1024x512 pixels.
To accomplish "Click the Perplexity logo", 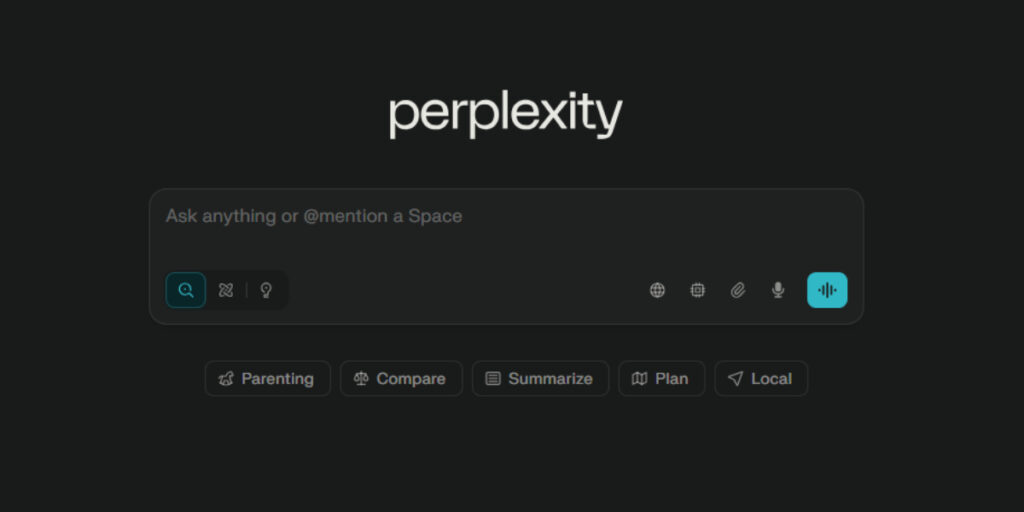I will click(505, 115).
